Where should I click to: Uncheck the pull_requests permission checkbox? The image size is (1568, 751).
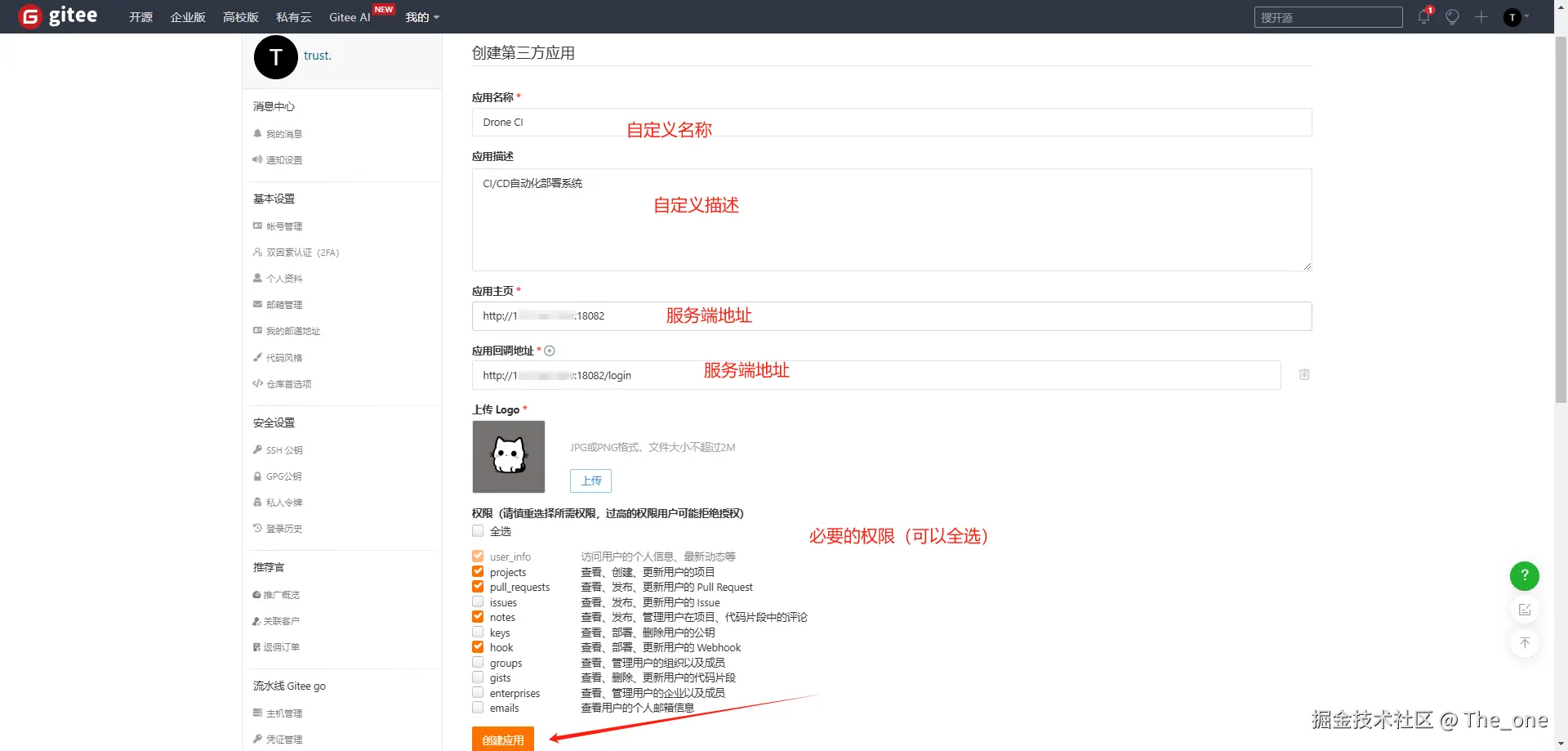click(x=478, y=587)
